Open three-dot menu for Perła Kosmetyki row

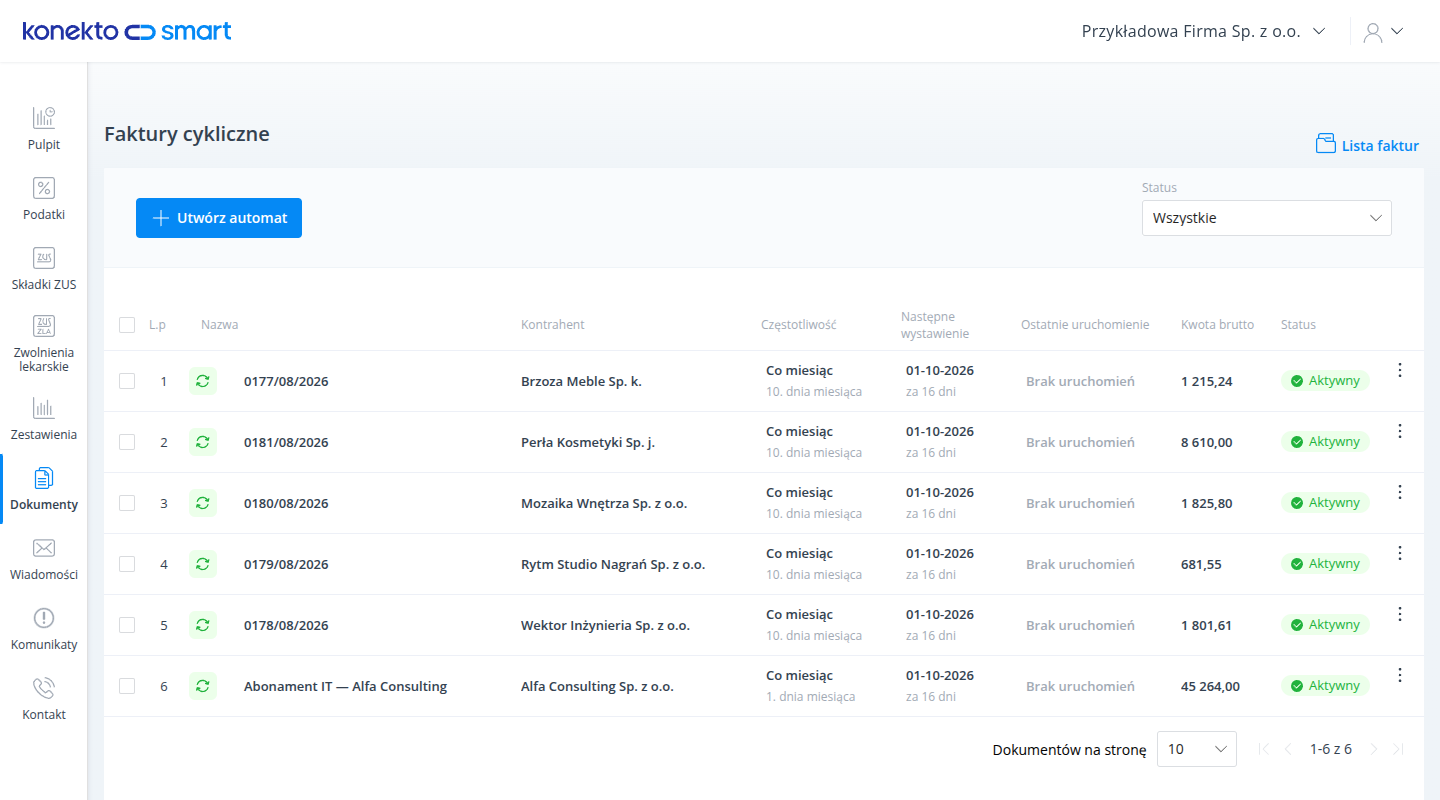(1400, 431)
